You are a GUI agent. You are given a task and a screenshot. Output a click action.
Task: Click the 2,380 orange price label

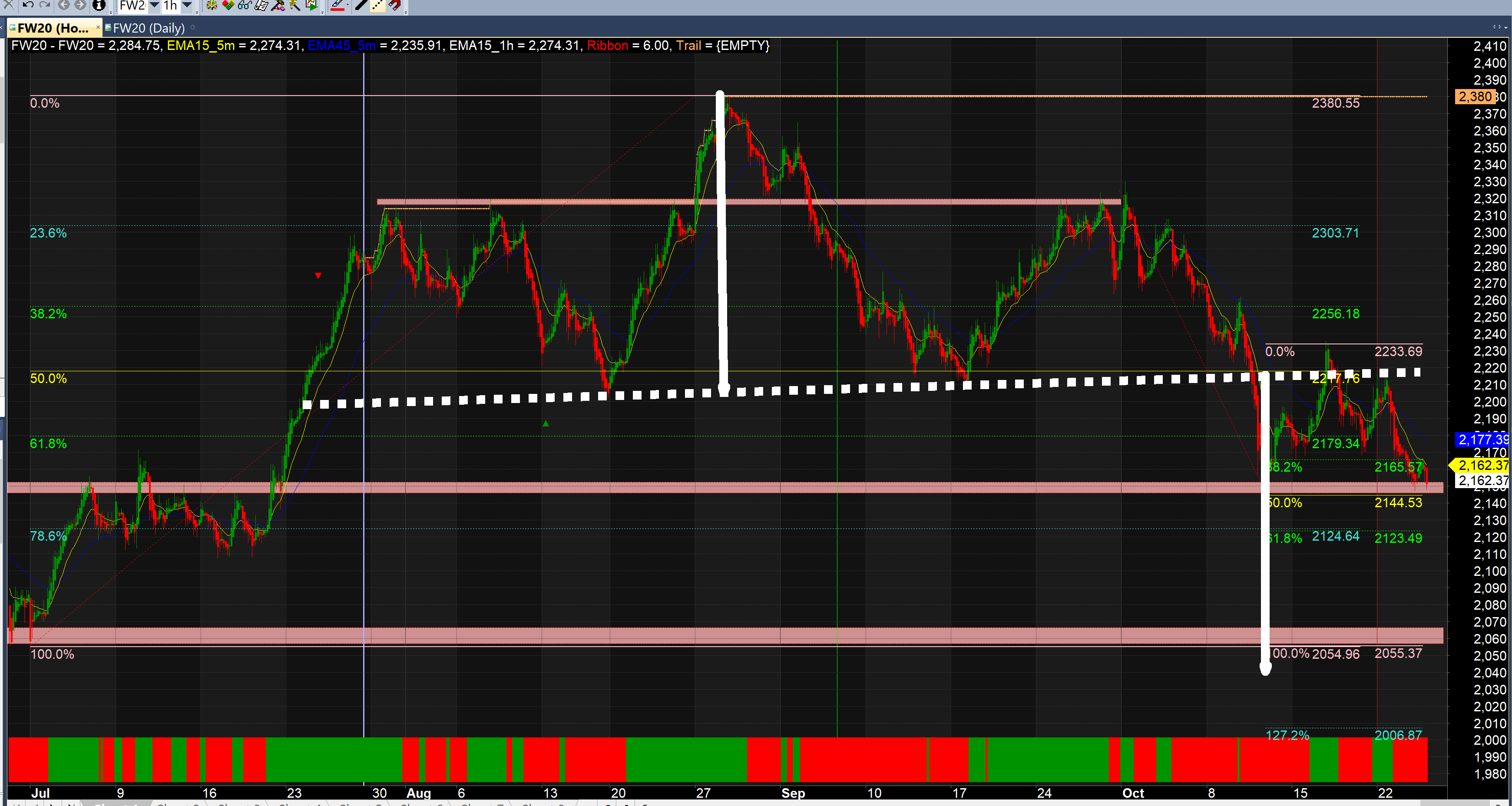[x=1475, y=96]
